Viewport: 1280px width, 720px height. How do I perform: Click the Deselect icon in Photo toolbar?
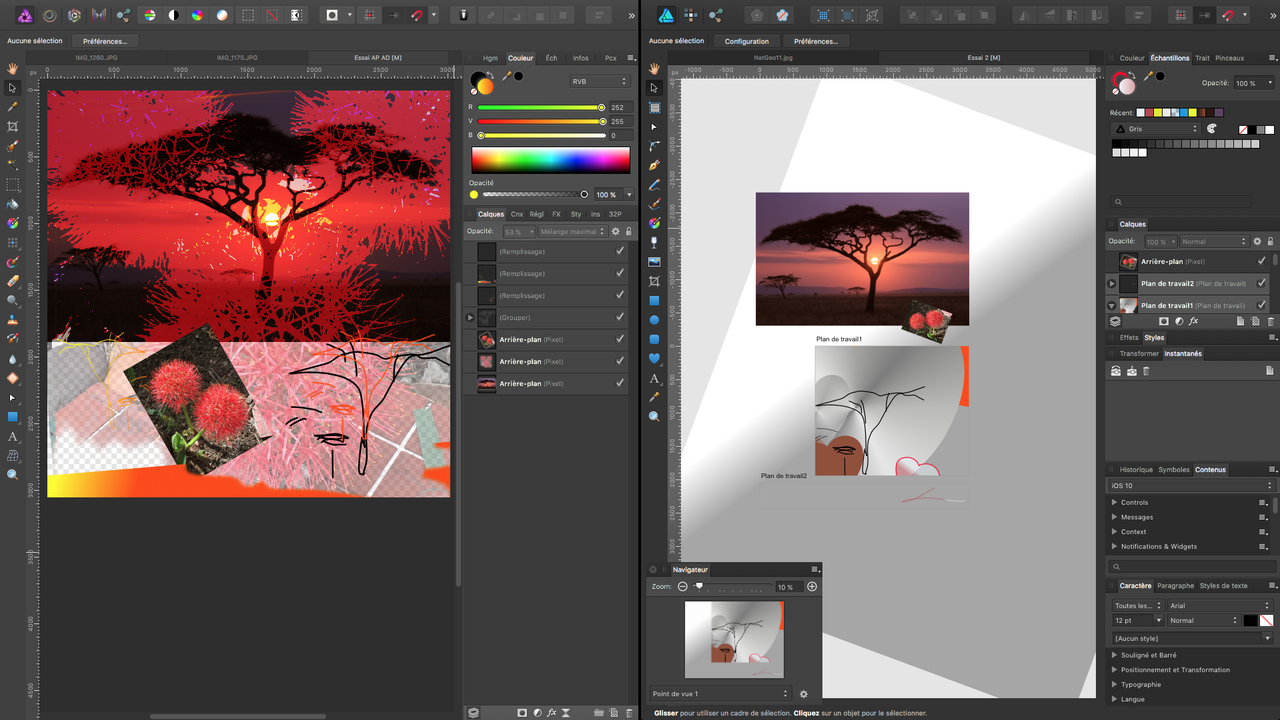pyautogui.click(x=272, y=15)
